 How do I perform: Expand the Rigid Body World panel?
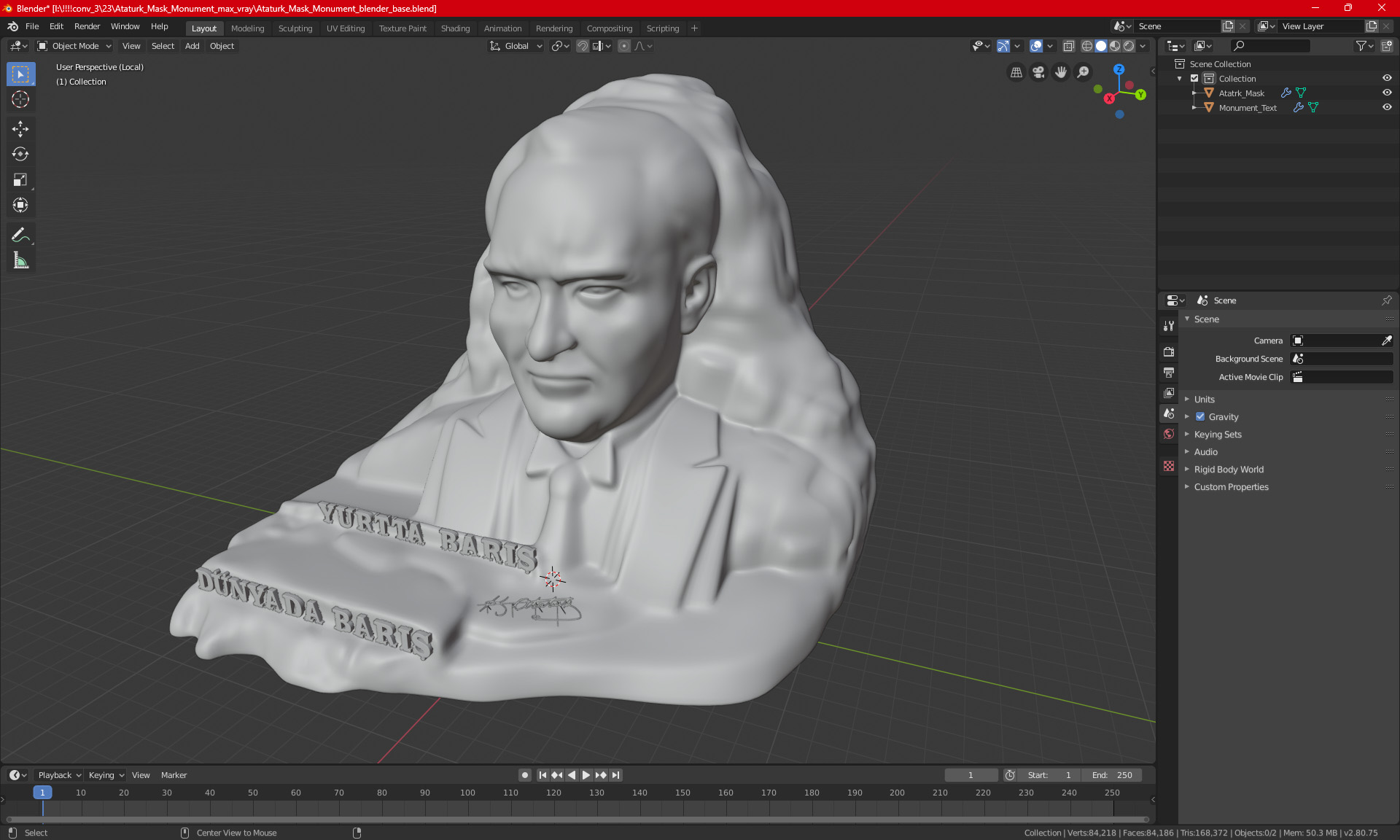pos(1228,469)
